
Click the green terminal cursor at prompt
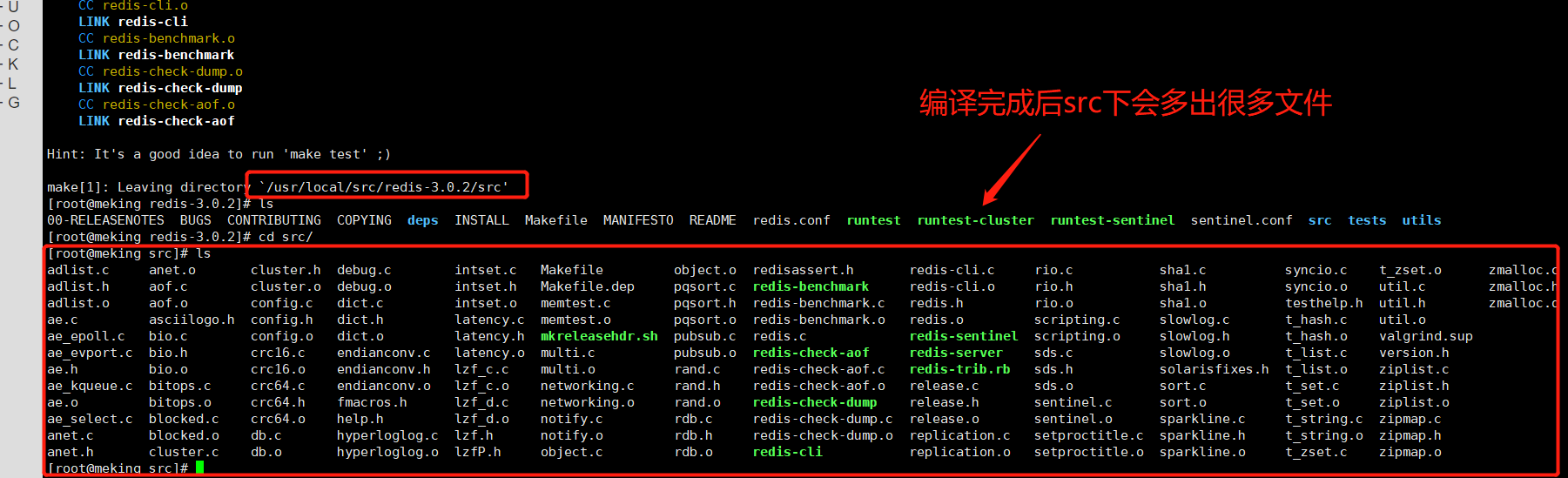pyautogui.click(x=199, y=468)
